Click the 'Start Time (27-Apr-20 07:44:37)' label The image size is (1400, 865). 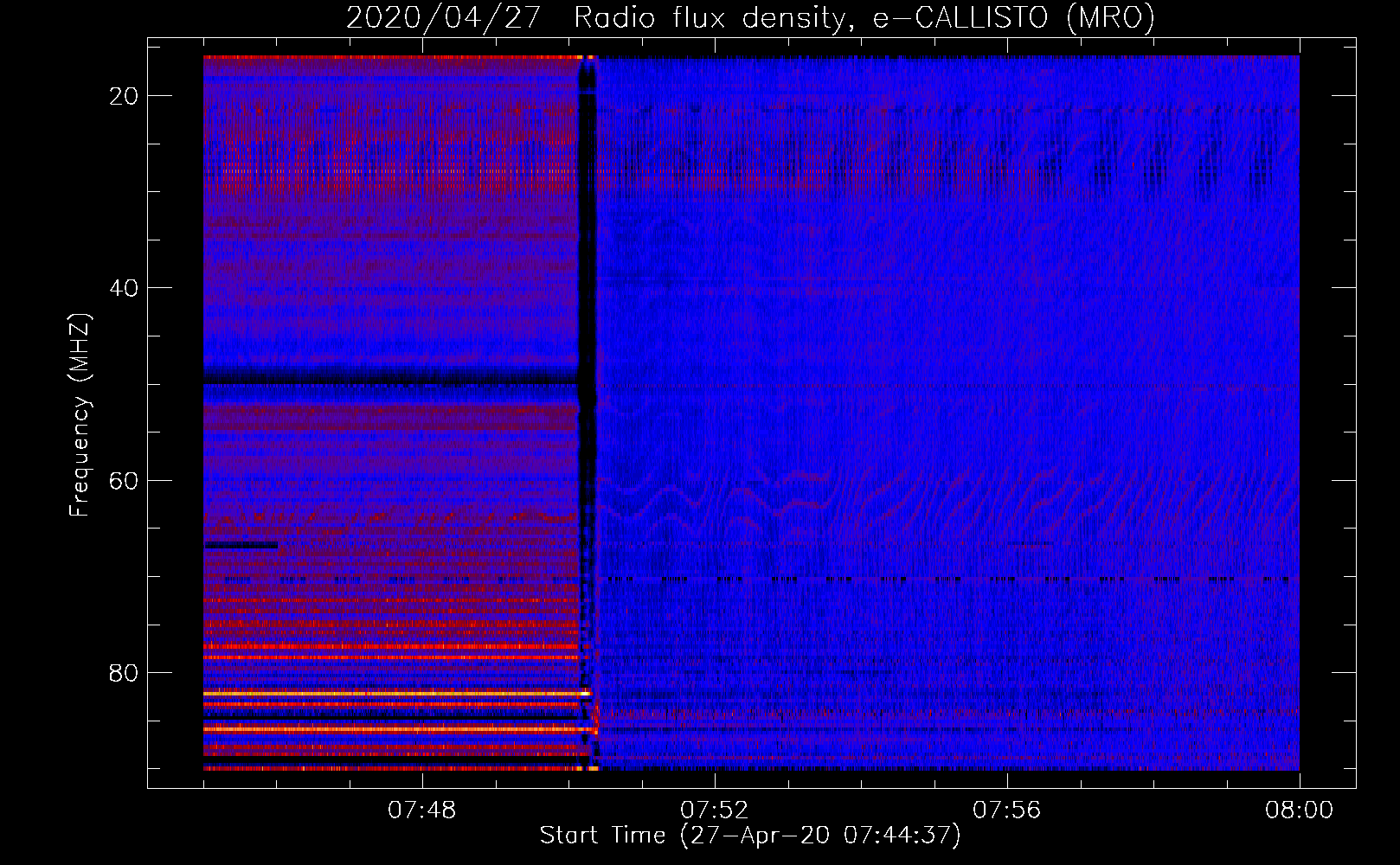pos(750,836)
